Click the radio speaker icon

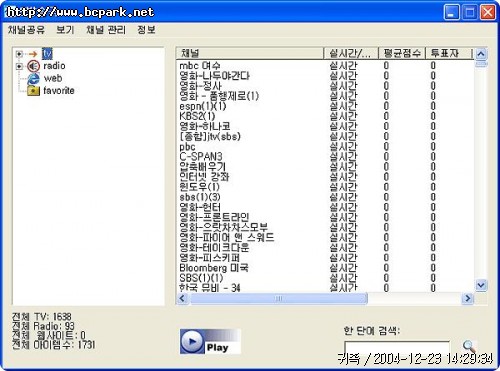(33, 66)
